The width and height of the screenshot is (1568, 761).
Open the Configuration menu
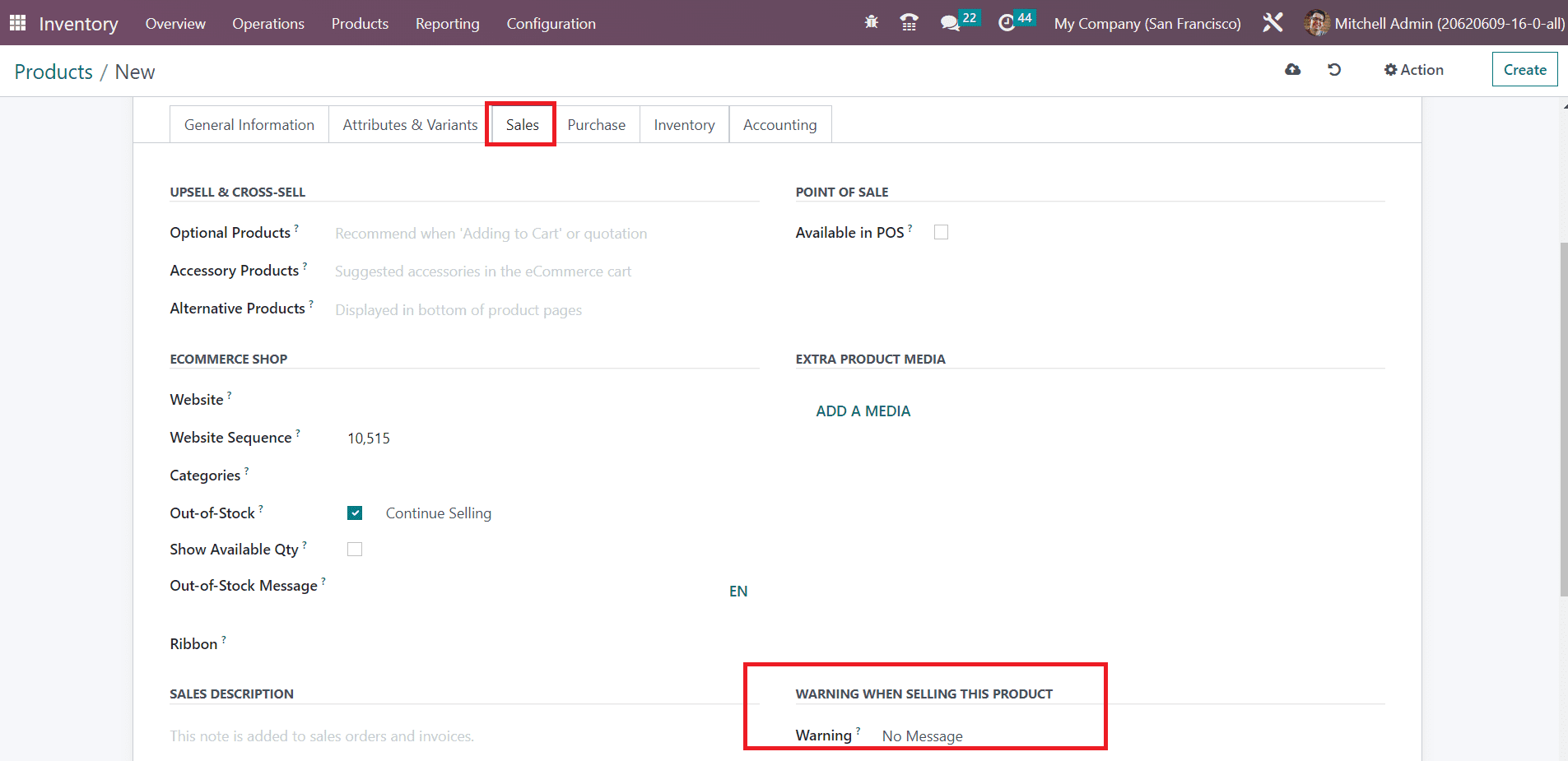551,23
